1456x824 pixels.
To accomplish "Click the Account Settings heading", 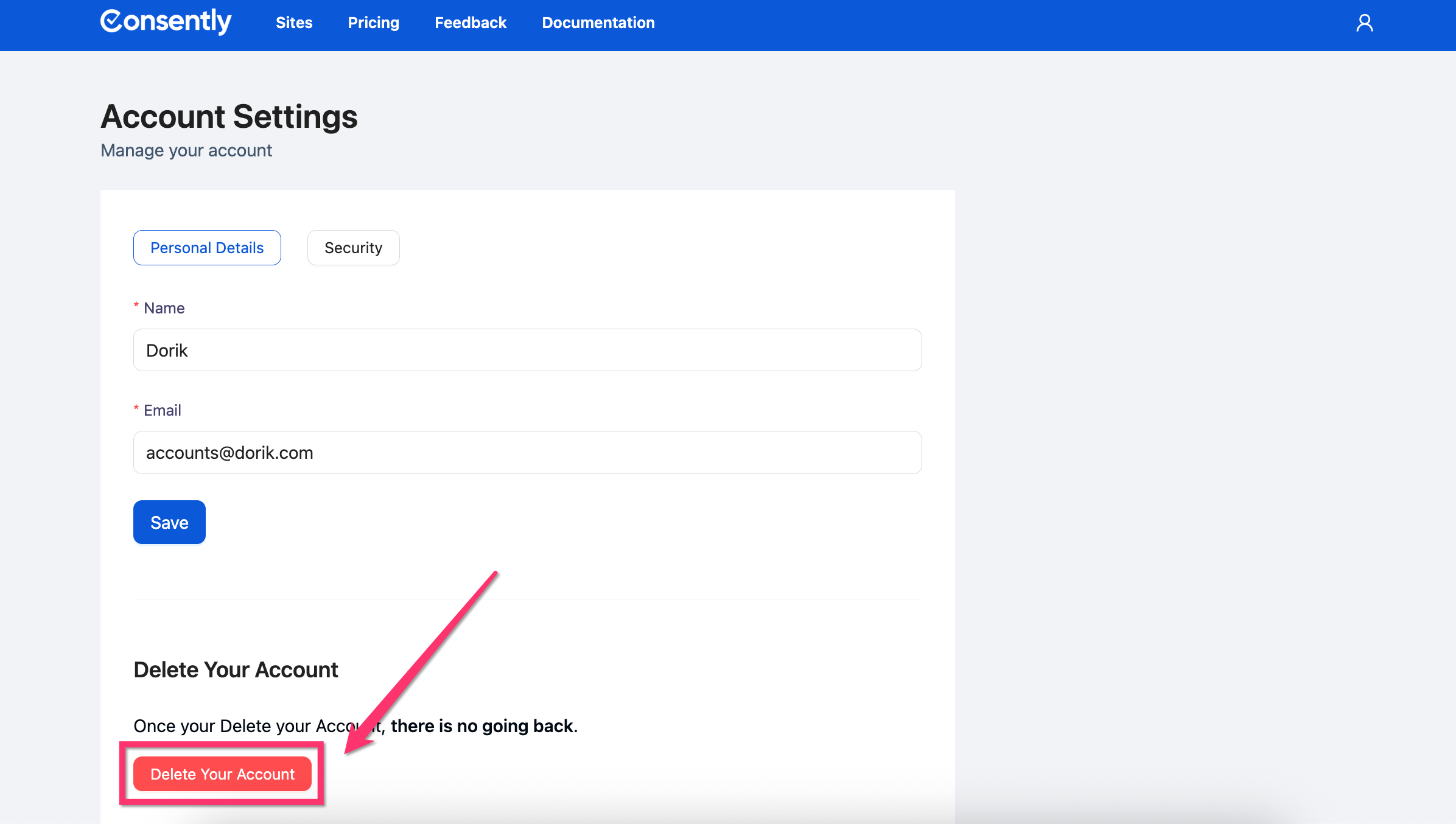I will point(229,117).
